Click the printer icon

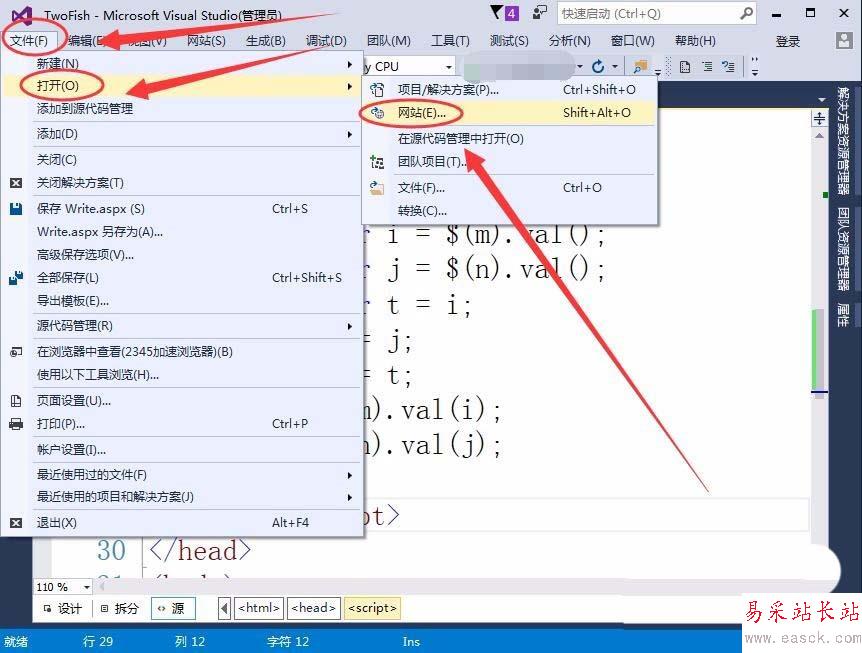16,424
